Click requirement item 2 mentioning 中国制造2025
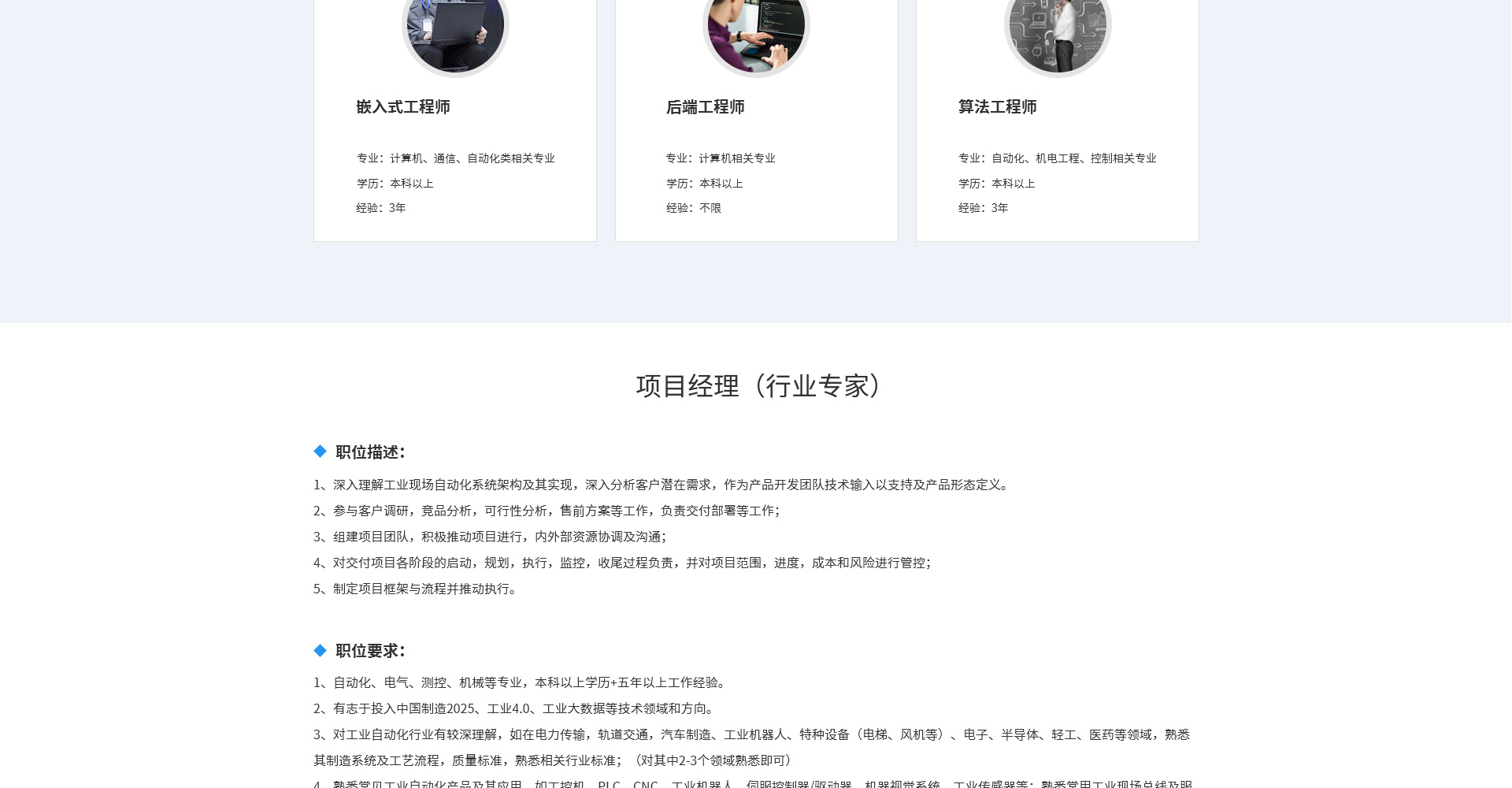1512x788 pixels. (513, 708)
